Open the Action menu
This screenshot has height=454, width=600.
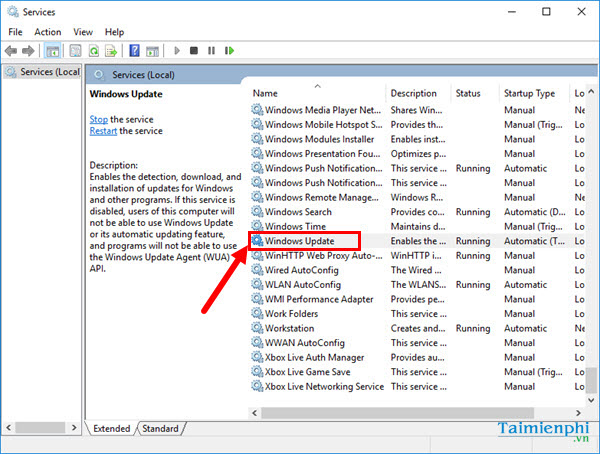pyautogui.click(x=47, y=32)
